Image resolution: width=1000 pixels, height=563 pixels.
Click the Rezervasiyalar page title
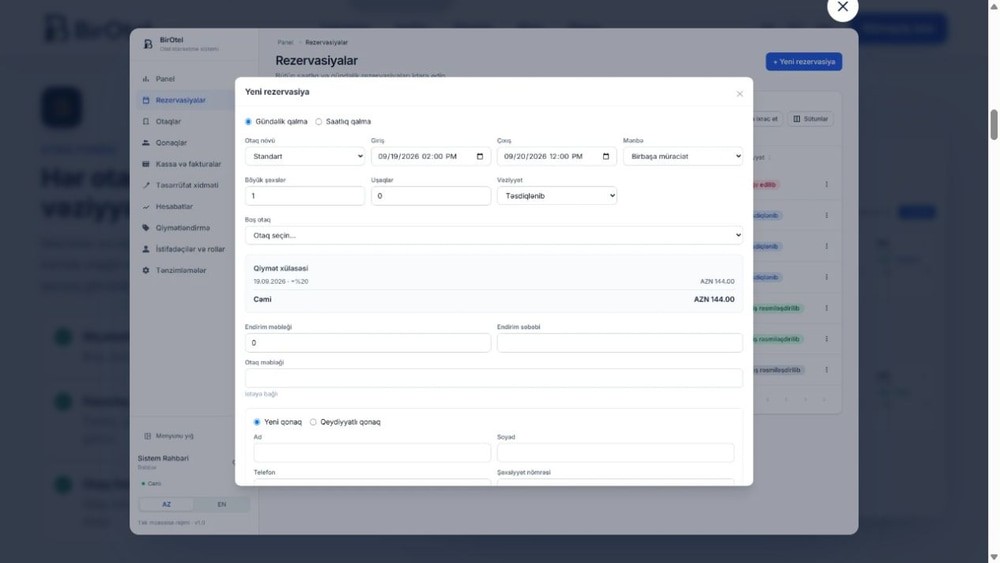pos(316,61)
